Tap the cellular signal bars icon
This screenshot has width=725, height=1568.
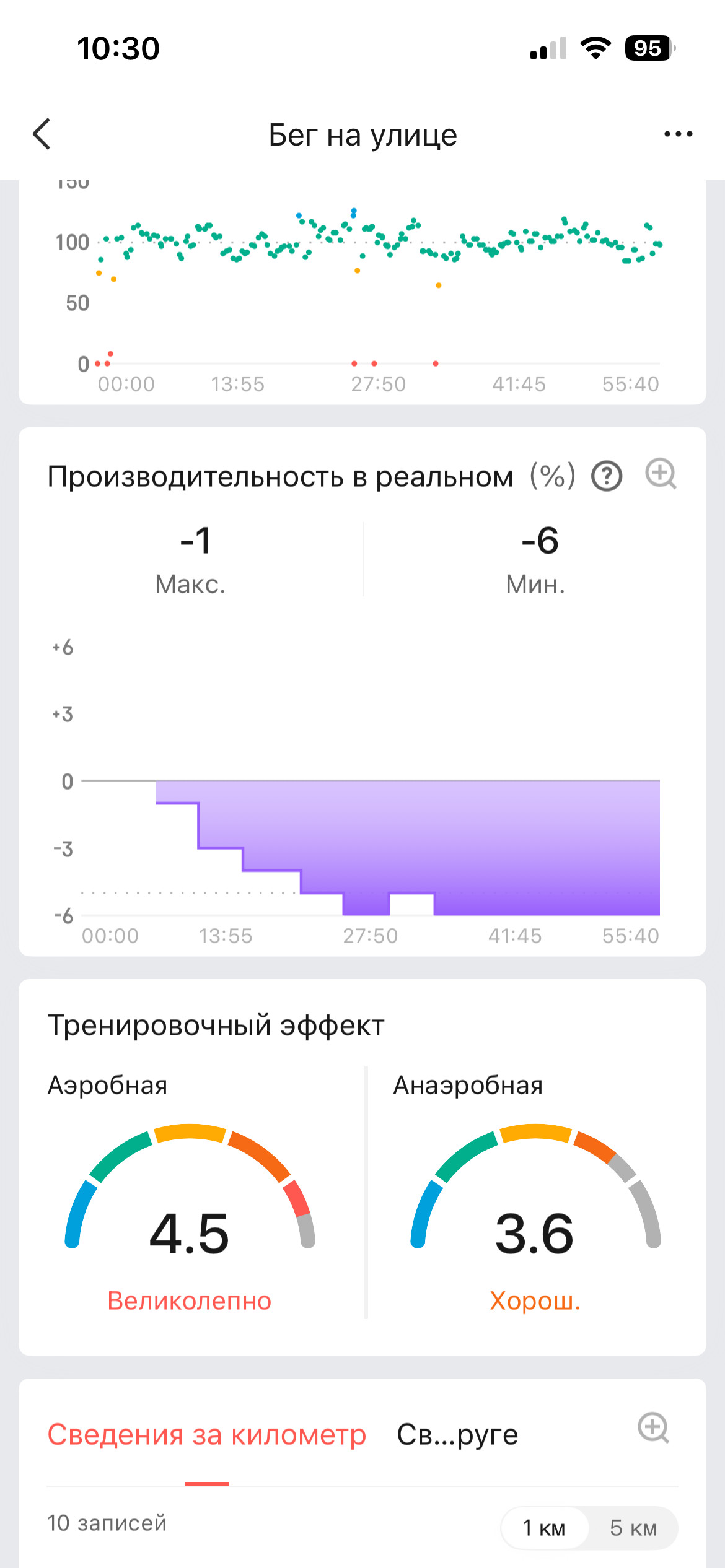(x=548, y=48)
